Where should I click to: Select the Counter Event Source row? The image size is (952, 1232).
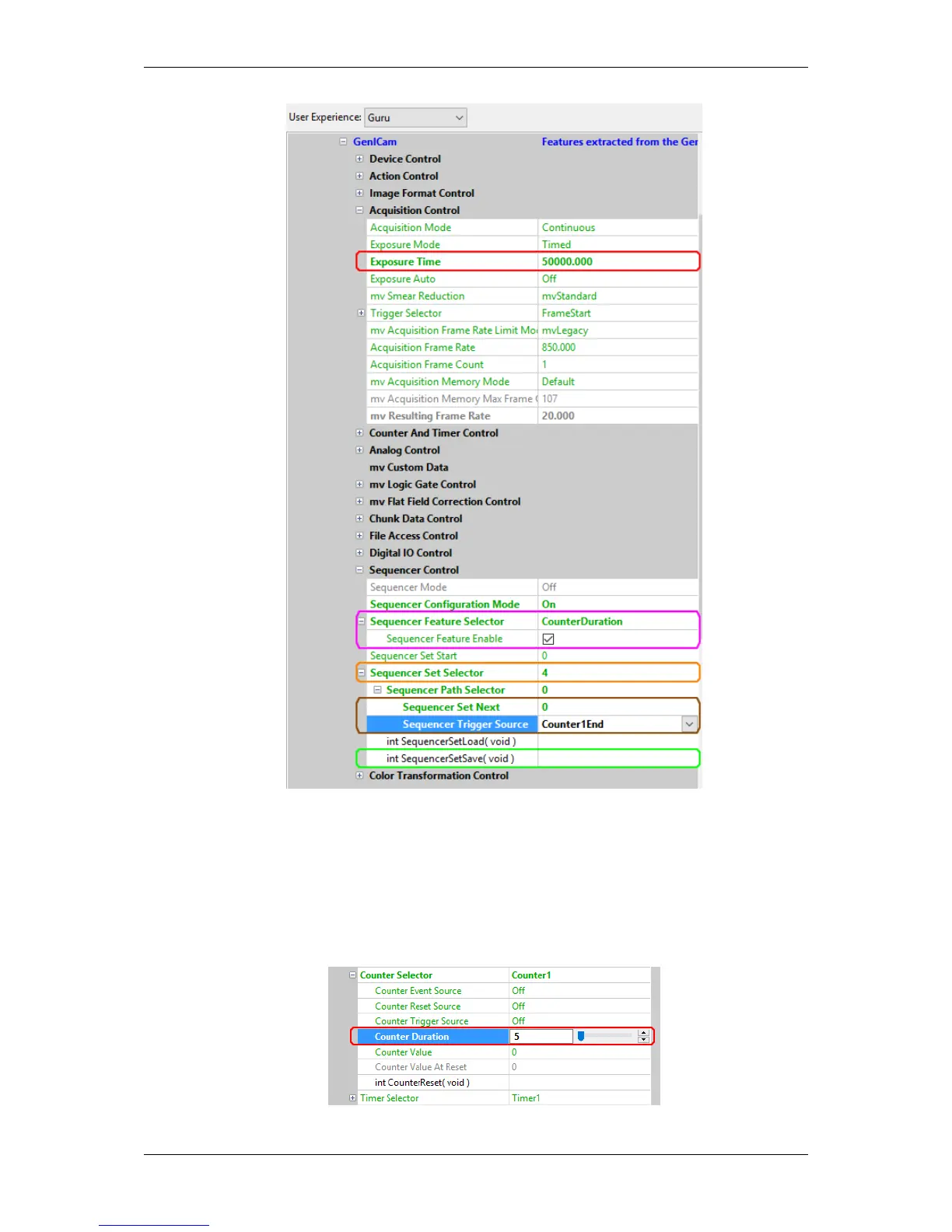[504, 990]
